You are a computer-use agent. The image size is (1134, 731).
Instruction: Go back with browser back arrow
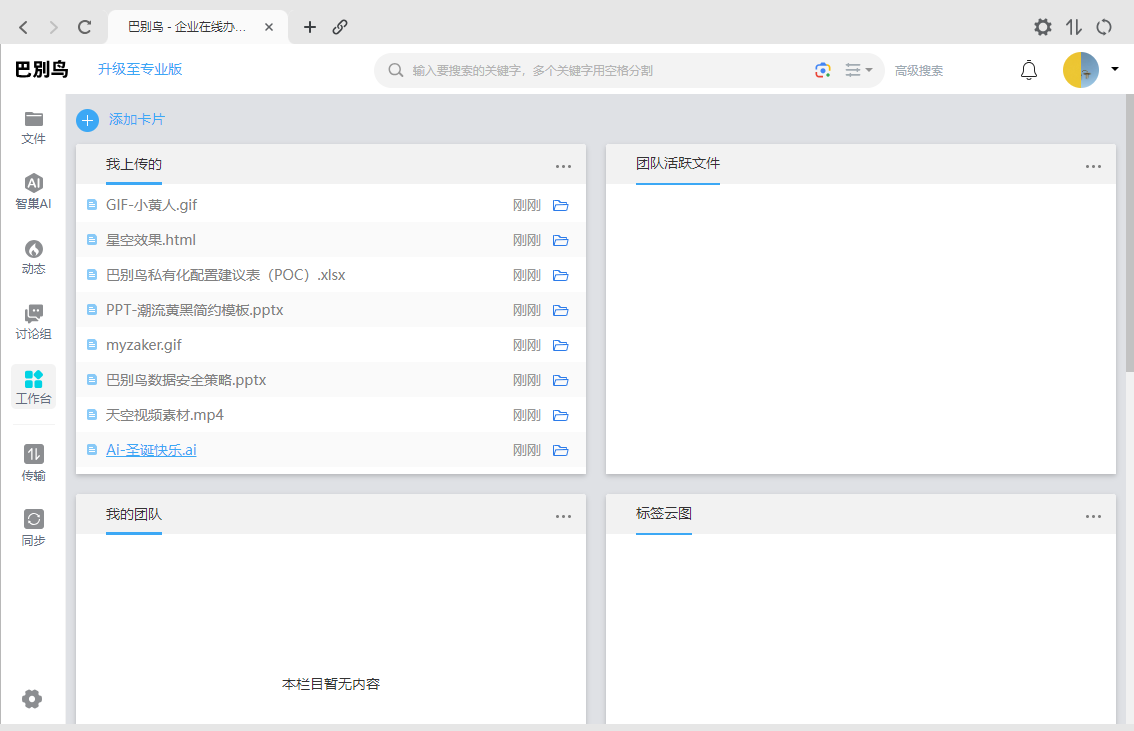click(x=23, y=27)
